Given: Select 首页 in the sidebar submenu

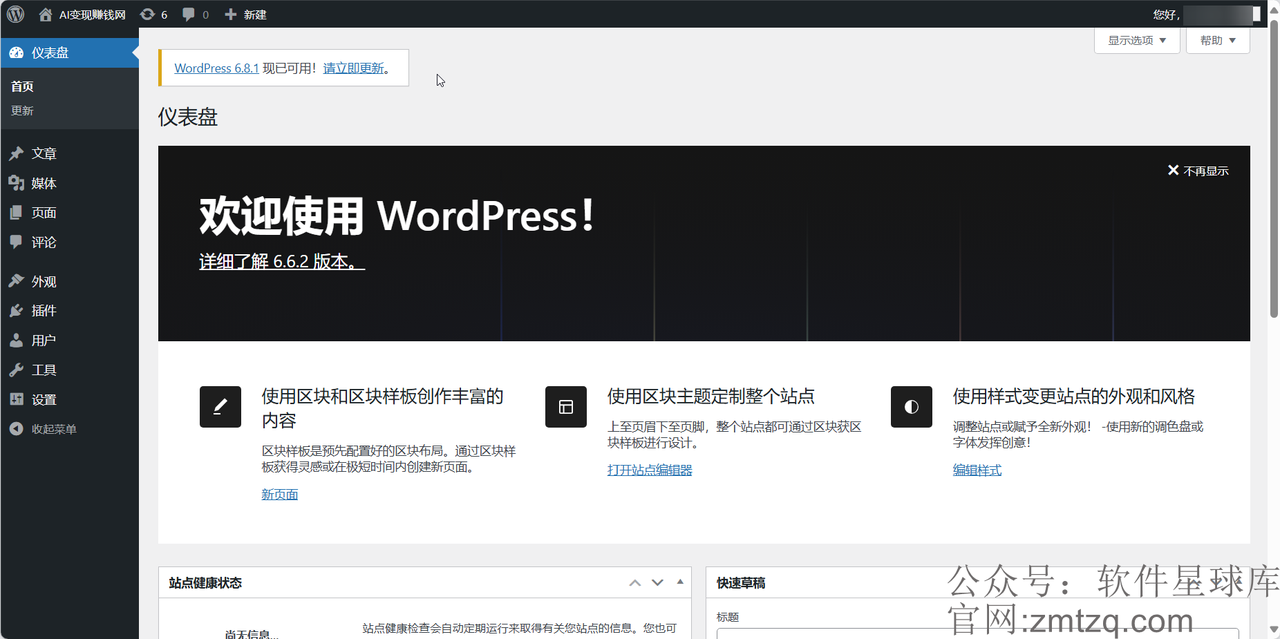Looking at the screenshot, I should tap(22, 87).
